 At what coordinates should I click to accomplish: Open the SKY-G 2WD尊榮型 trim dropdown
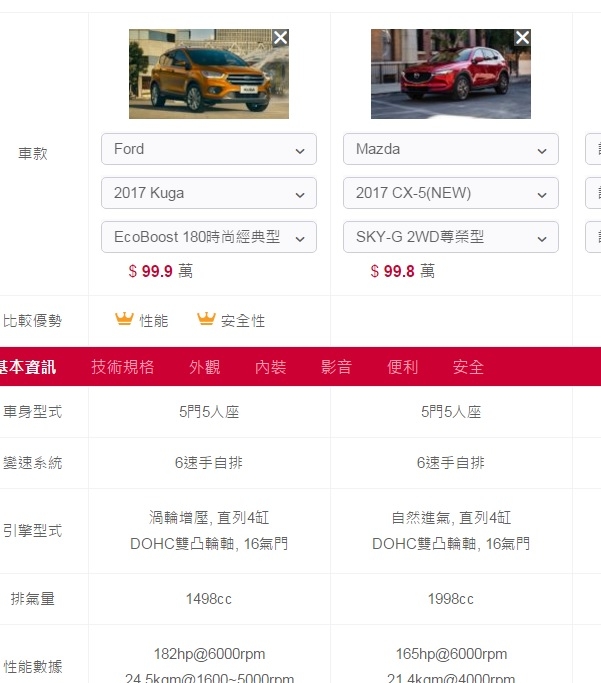point(451,237)
